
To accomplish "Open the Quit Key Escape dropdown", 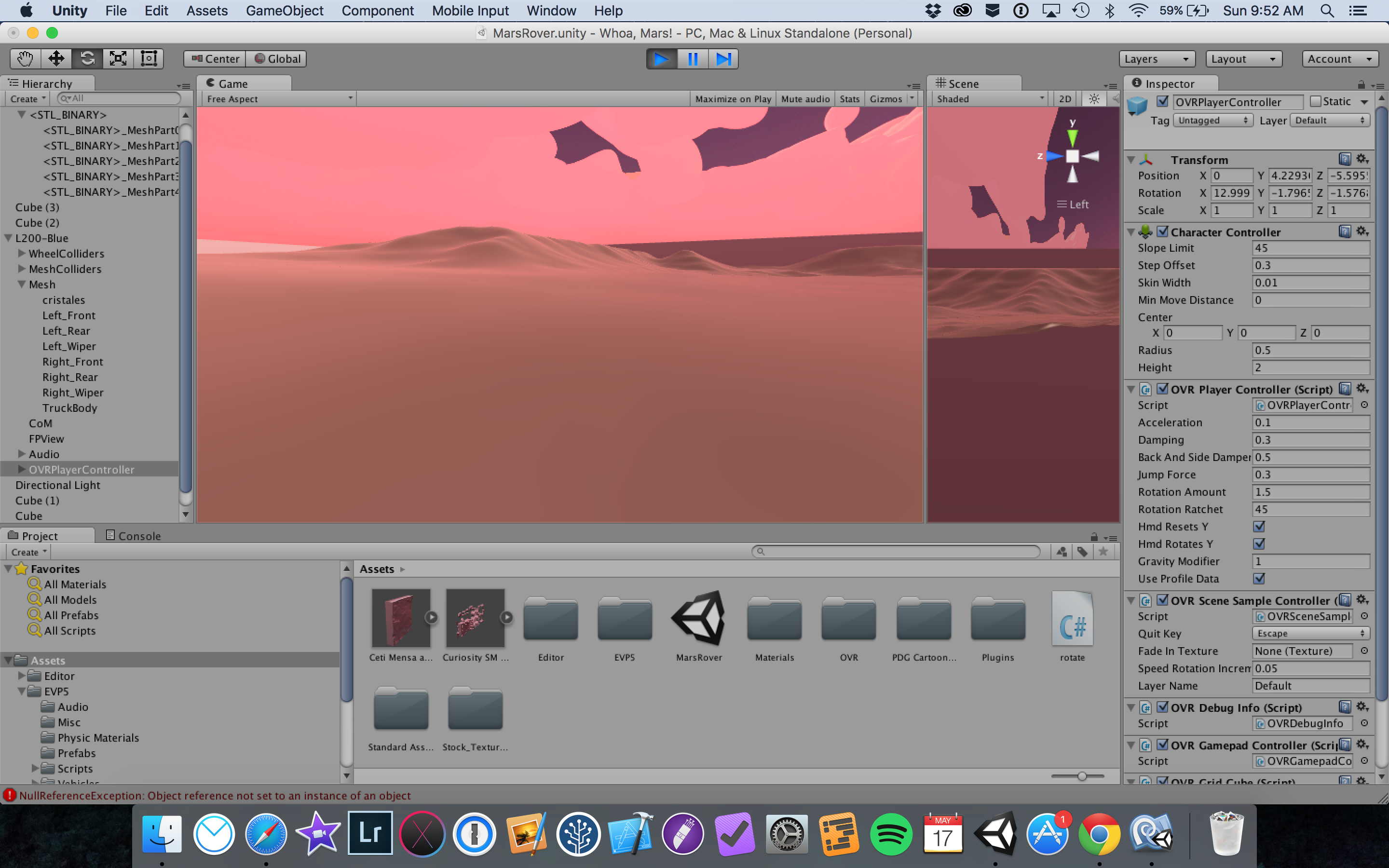I will pos(1310,633).
